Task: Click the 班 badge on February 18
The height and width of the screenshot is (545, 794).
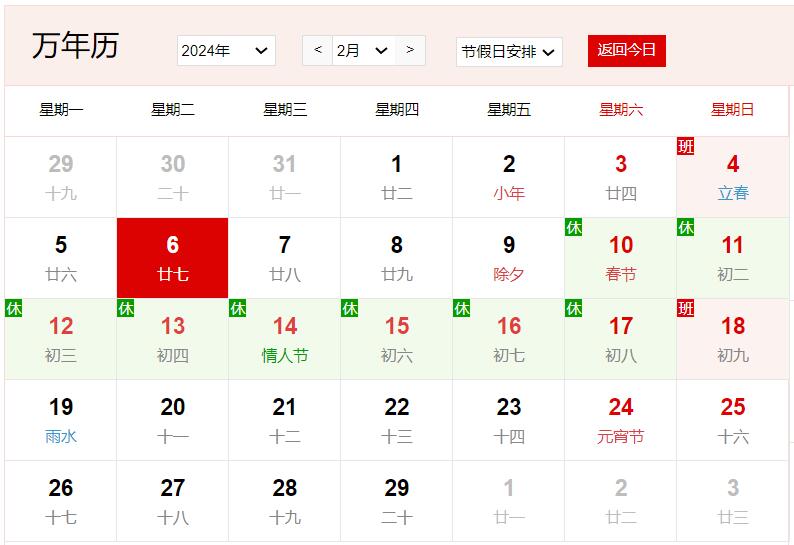Action: point(686,308)
